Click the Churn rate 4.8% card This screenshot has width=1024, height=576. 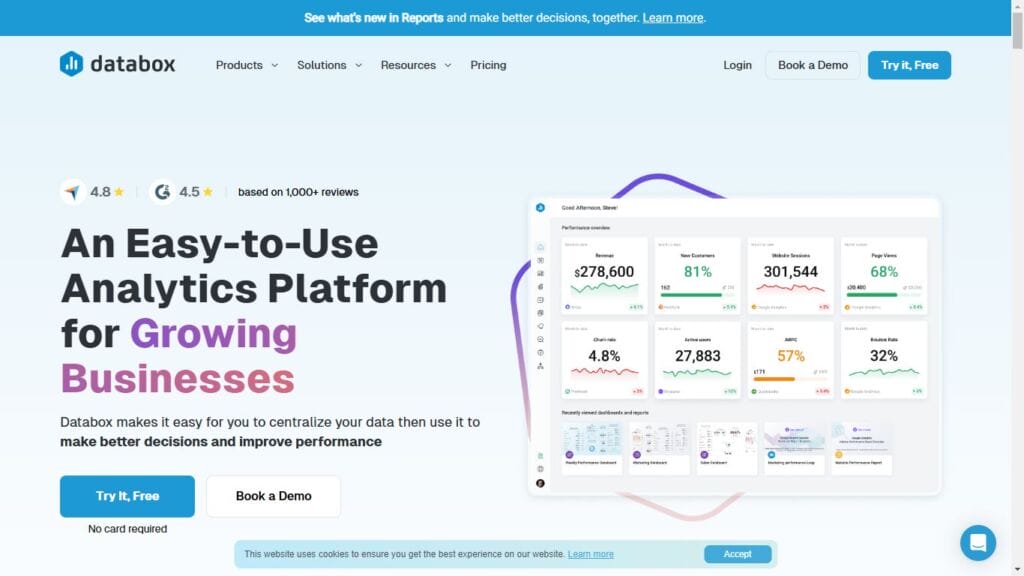pos(605,360)
